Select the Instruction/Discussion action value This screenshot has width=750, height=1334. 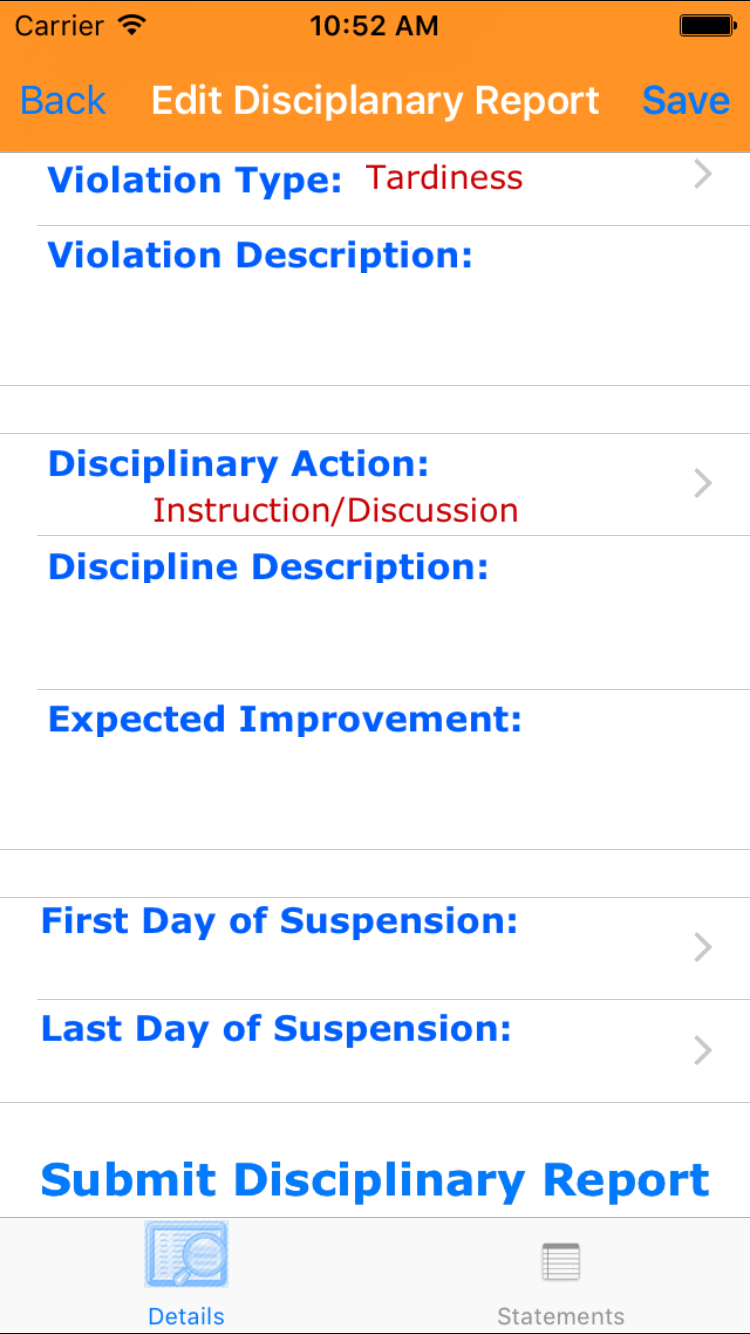pos(335,511)
